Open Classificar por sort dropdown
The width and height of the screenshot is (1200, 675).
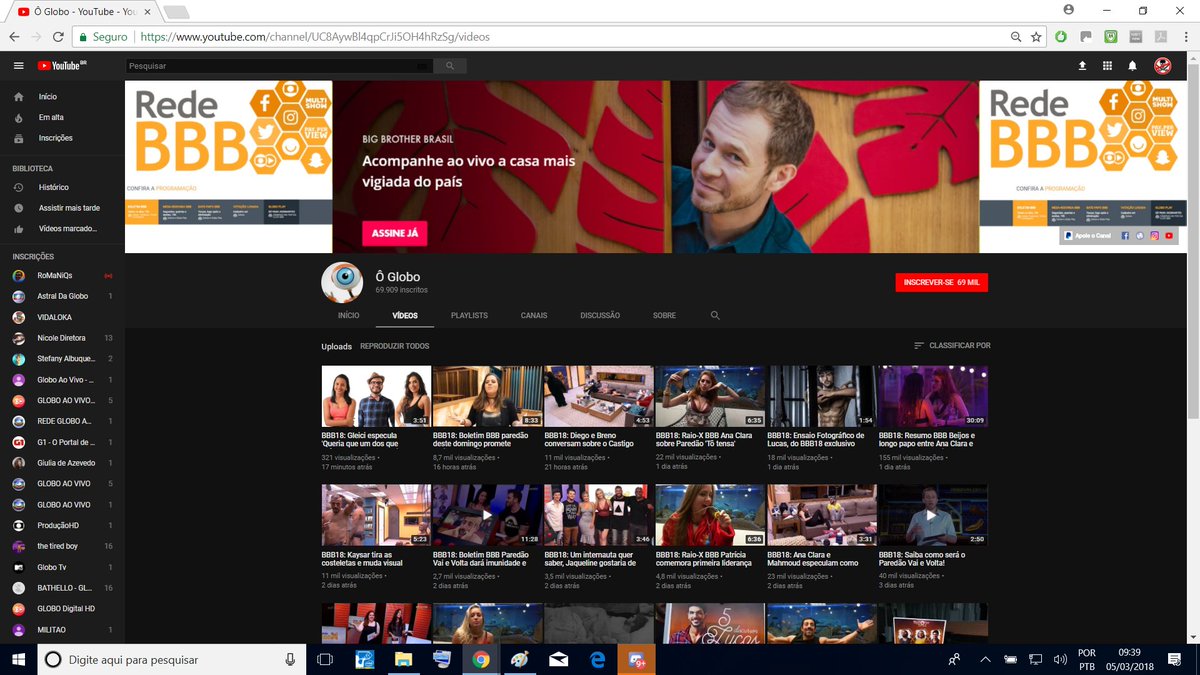click(x=952, y=346)
